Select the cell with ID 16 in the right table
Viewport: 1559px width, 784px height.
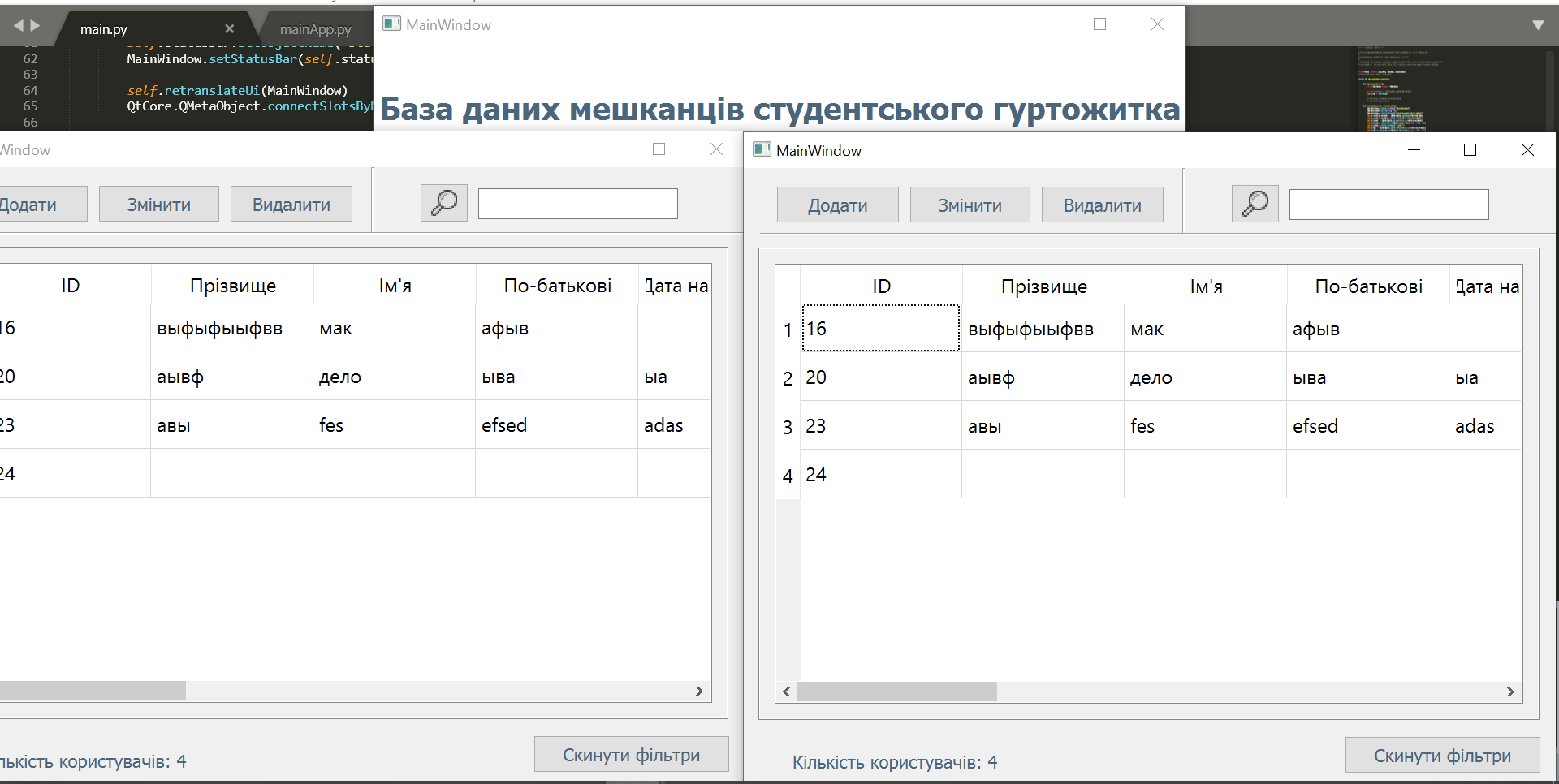(881, 329)
